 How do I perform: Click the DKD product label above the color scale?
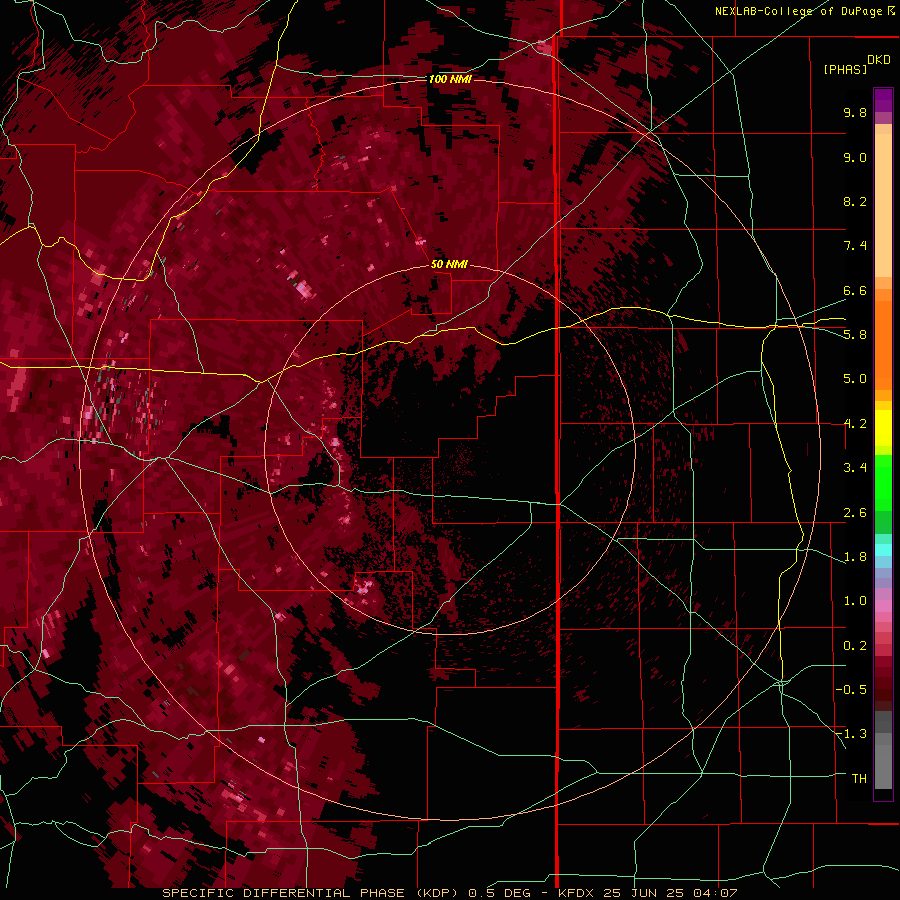879,60
